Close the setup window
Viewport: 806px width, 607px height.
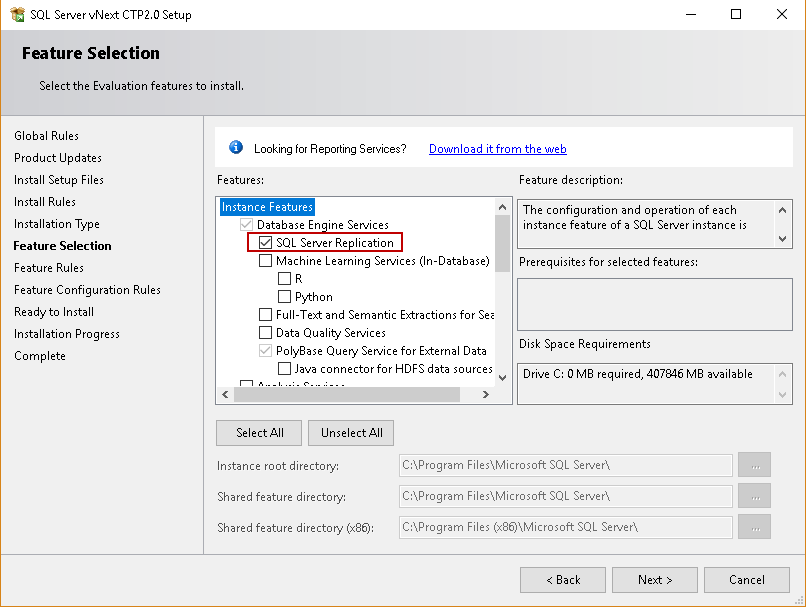tap(782, 14)
